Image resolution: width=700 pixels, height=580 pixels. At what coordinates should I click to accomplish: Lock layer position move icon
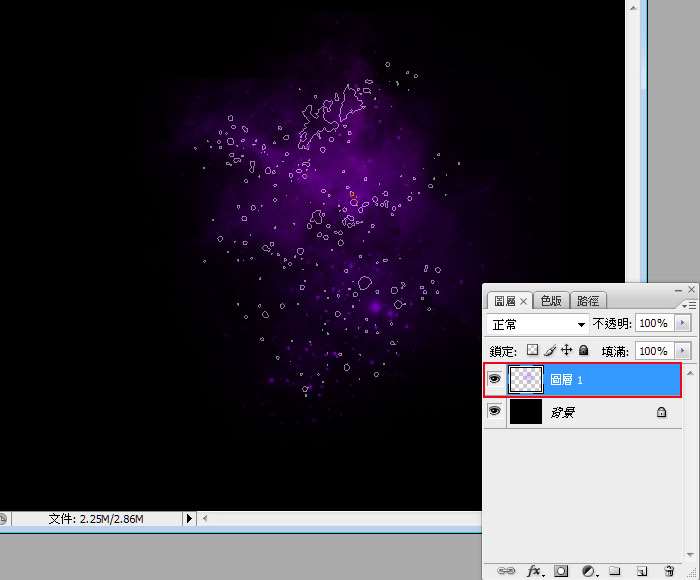566,350
